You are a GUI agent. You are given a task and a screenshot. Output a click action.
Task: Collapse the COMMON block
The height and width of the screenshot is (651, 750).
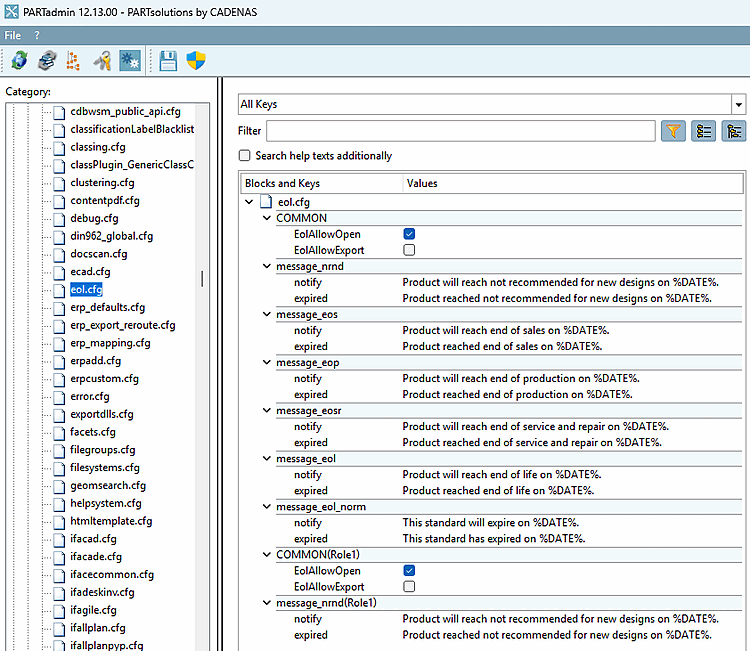pyautogui.click(x=267, y=218)
